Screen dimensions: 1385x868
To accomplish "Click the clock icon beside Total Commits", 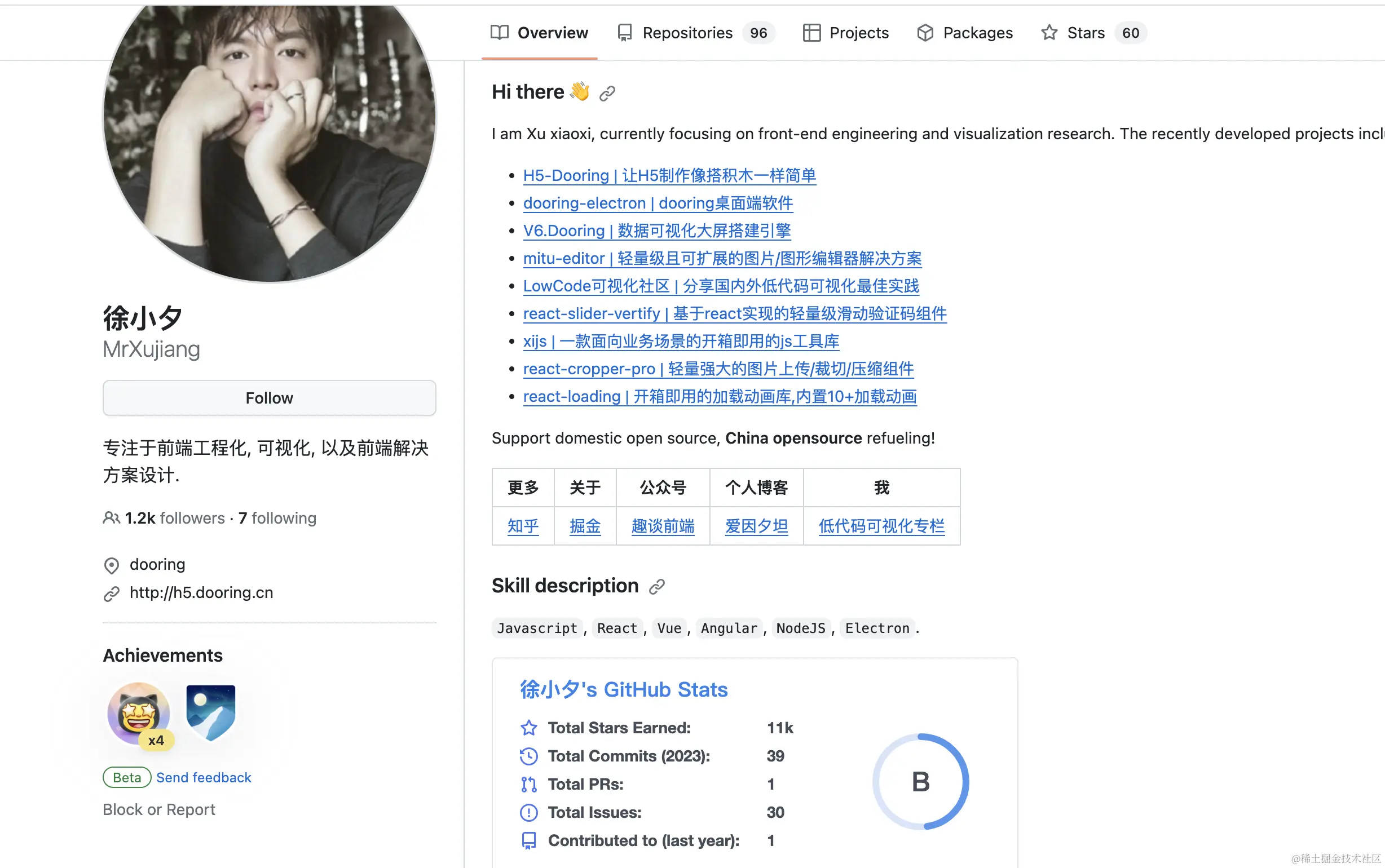I will coord(529,756).
